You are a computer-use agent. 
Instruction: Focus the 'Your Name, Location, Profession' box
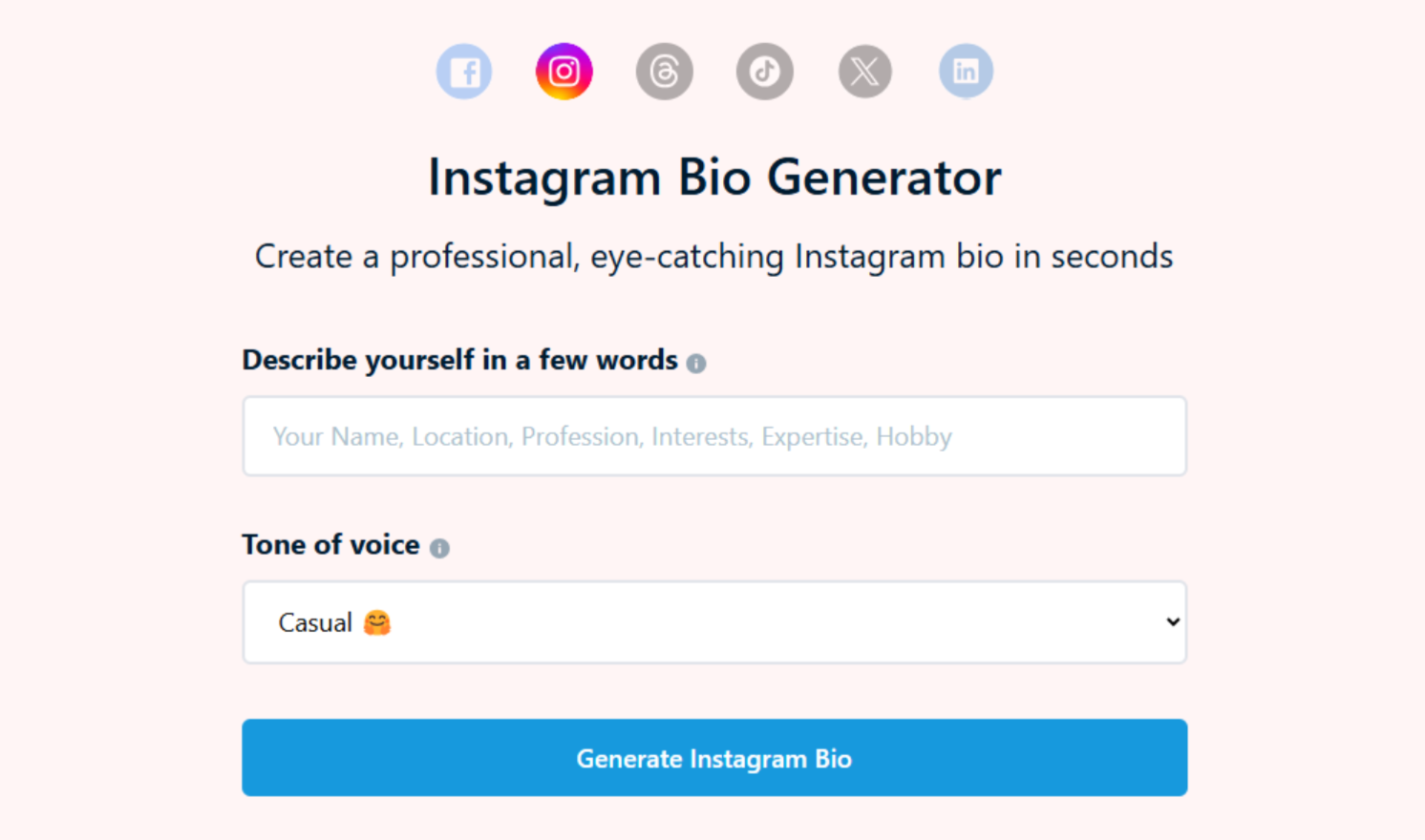coord(713,436)
